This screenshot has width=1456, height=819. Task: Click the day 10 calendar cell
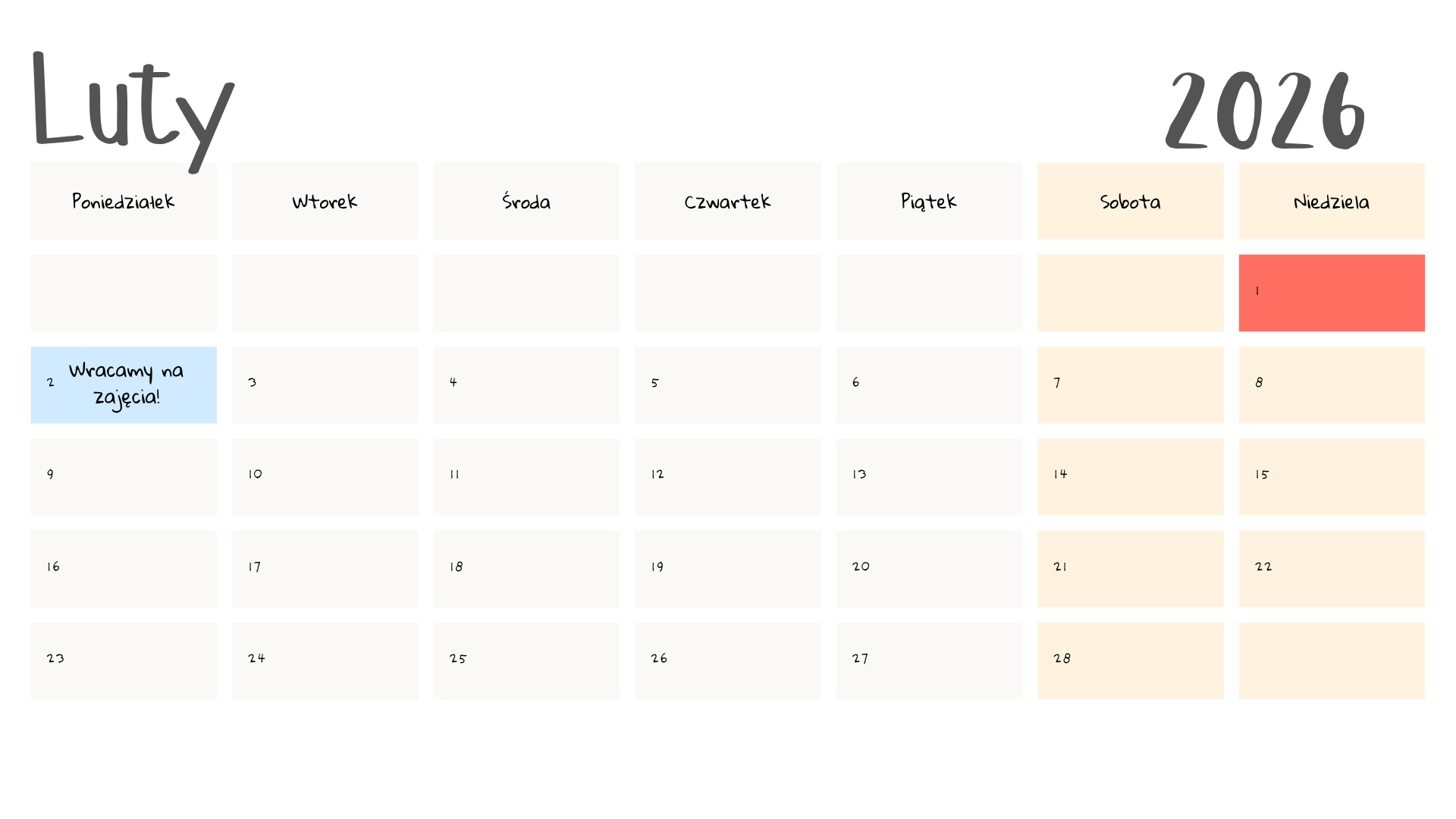(325, 477)
